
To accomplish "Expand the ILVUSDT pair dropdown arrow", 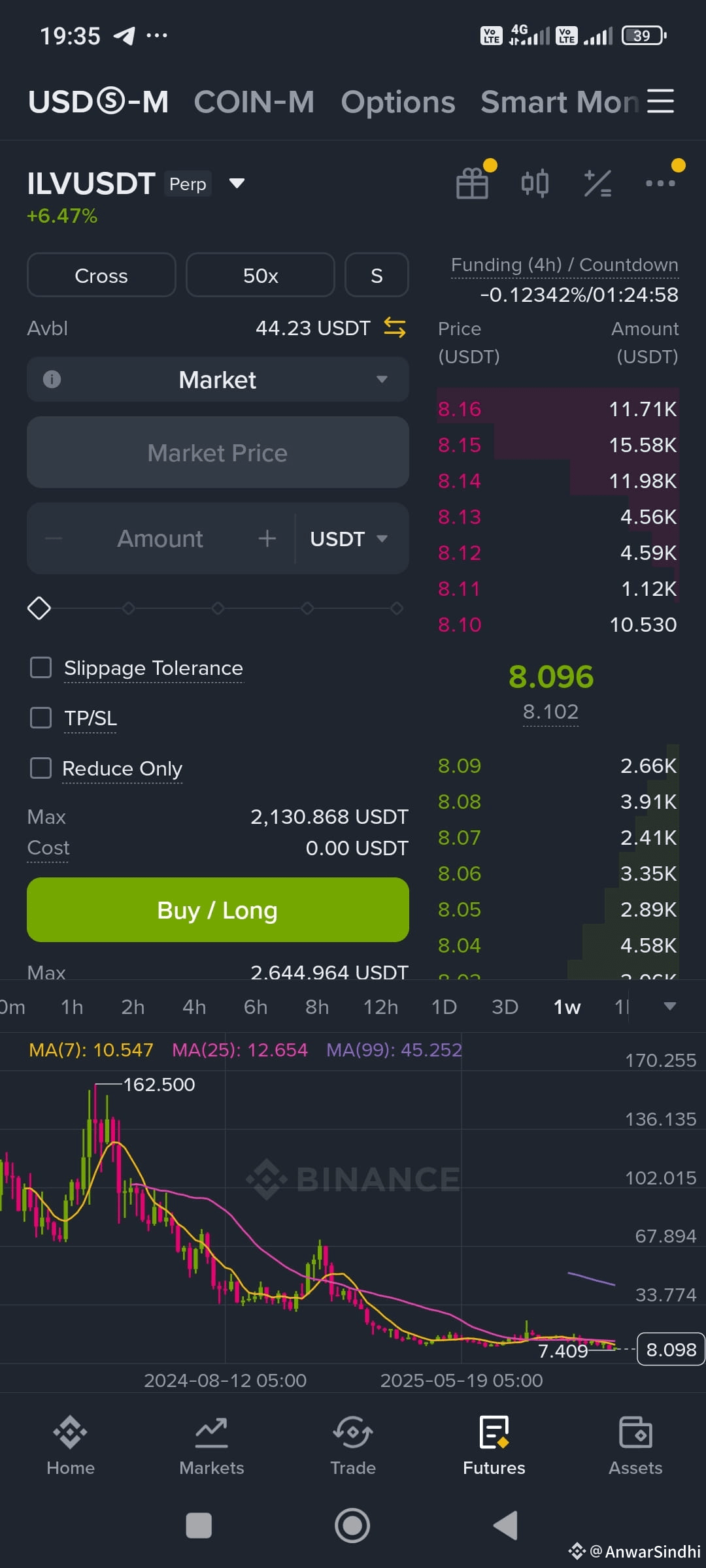I will point(237,184).
